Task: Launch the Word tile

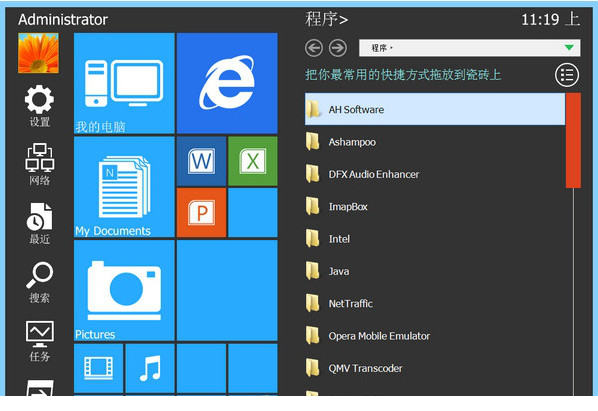Action: pos(201,161)
